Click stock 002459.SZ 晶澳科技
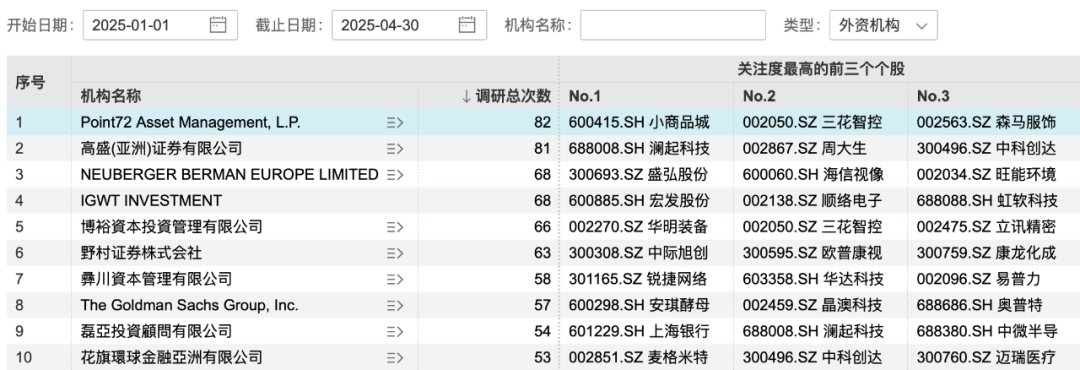Image resolution: width=1080 pixels, height=370 pixels. [813, 305]
